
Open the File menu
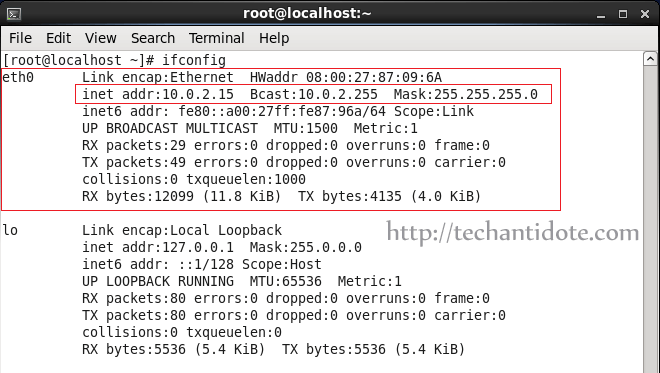pos(20,38)
